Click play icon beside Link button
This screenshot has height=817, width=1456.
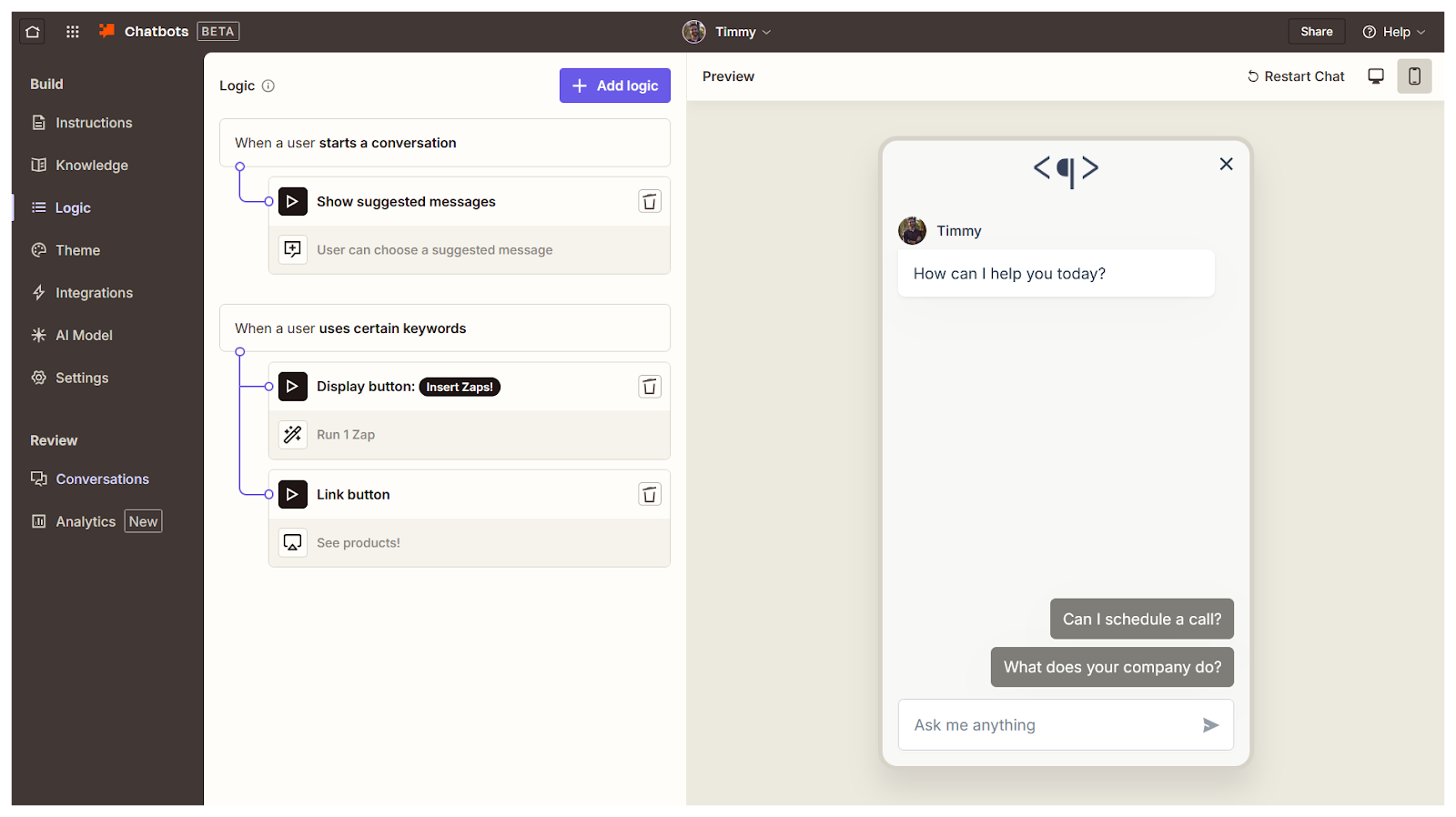292,495
